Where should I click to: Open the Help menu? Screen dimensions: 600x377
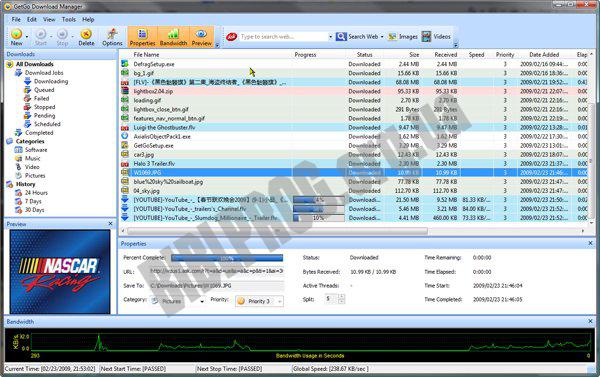[x=88, y=19]
